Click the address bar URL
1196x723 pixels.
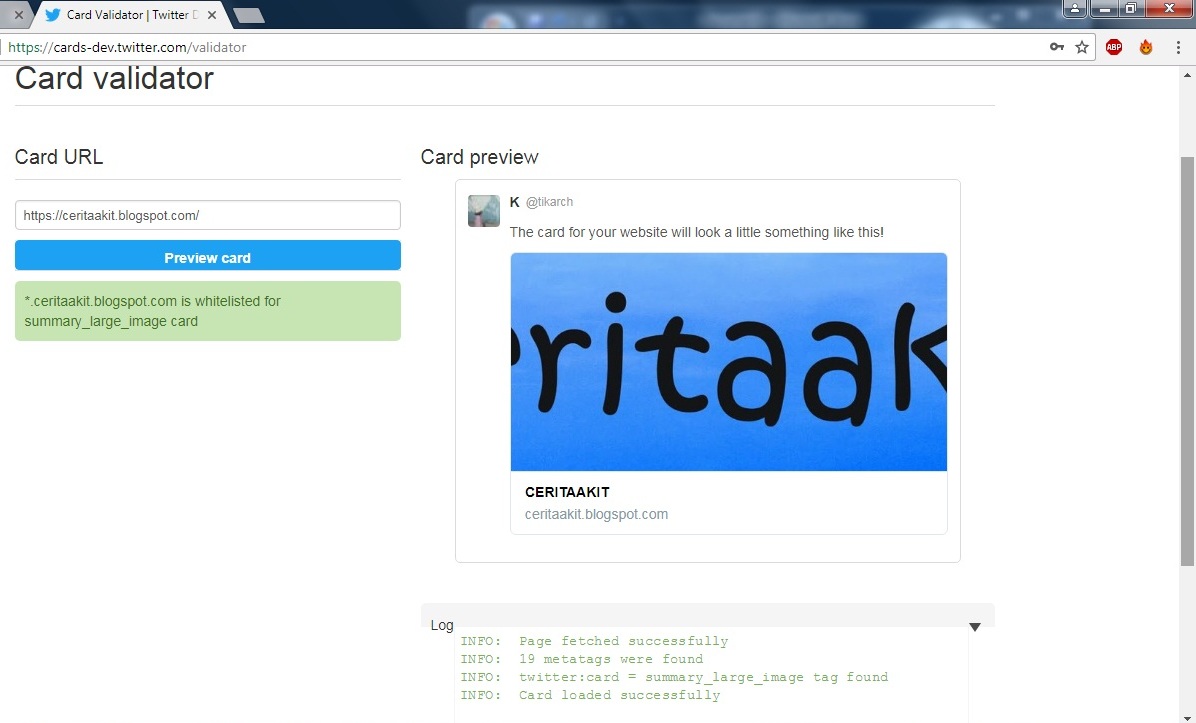click(x=127, y=47)
